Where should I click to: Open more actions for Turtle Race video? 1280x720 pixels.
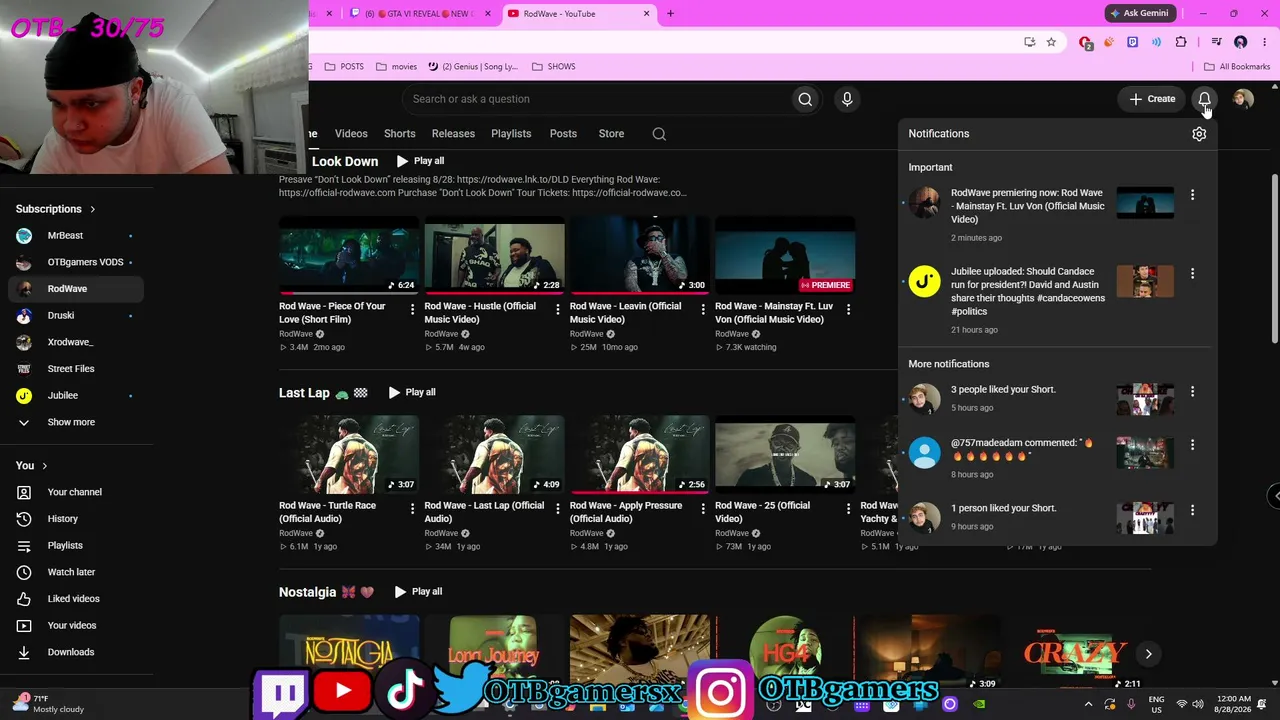(412, 509)
